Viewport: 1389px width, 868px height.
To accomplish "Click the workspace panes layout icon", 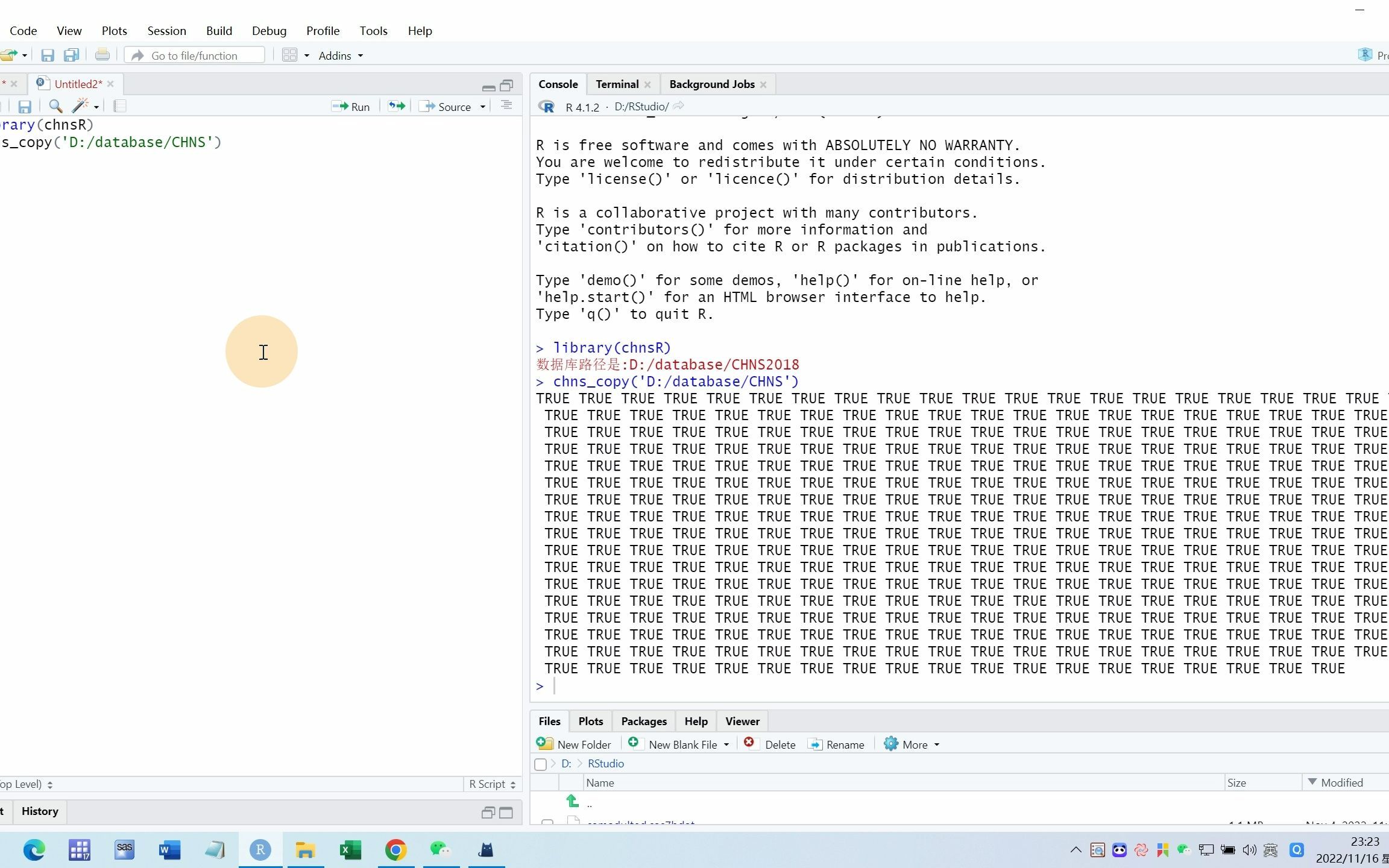I will 290,55.
